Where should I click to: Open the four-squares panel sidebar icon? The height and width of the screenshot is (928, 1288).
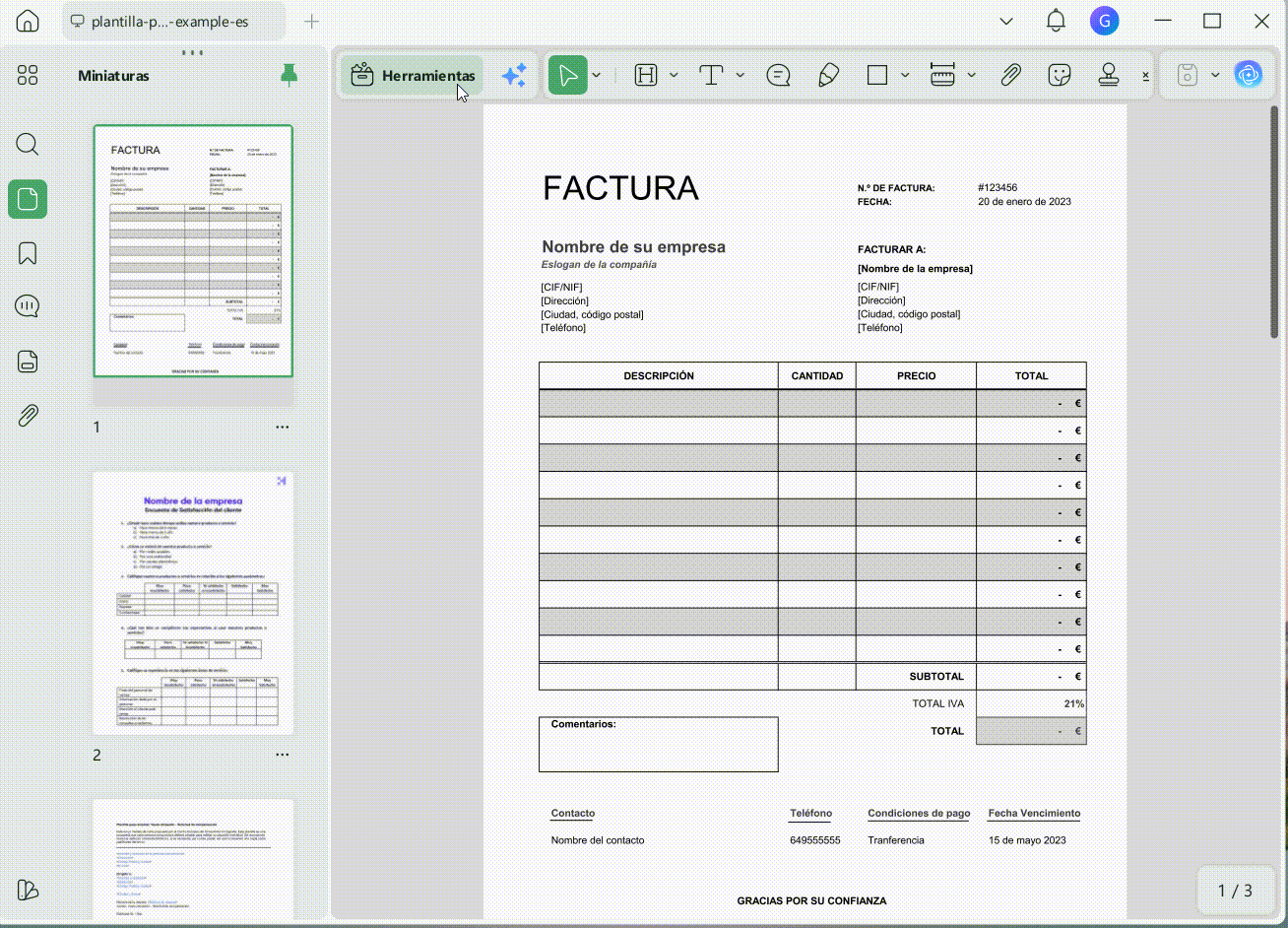28,76
